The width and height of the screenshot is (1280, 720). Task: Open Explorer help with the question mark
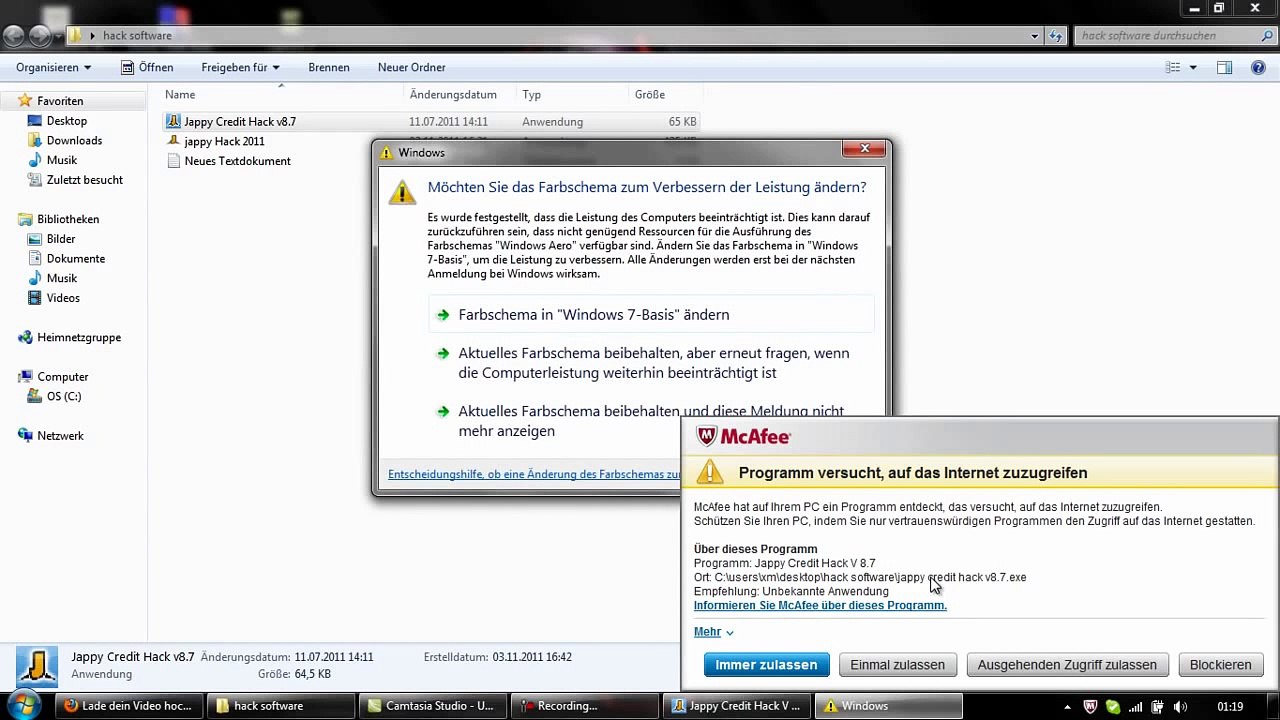(1259, 68)
